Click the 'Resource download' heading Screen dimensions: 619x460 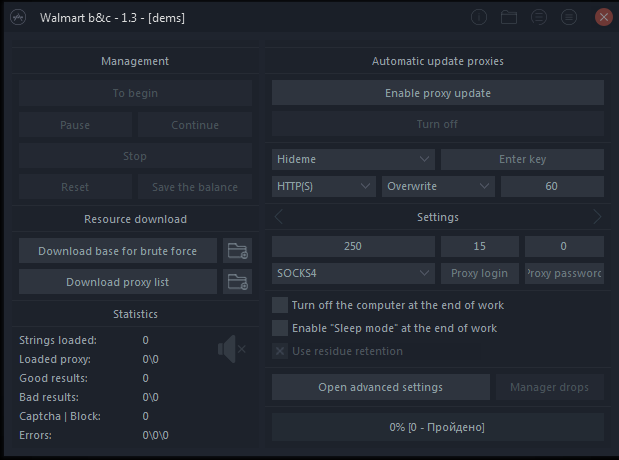tap(135, 219)
